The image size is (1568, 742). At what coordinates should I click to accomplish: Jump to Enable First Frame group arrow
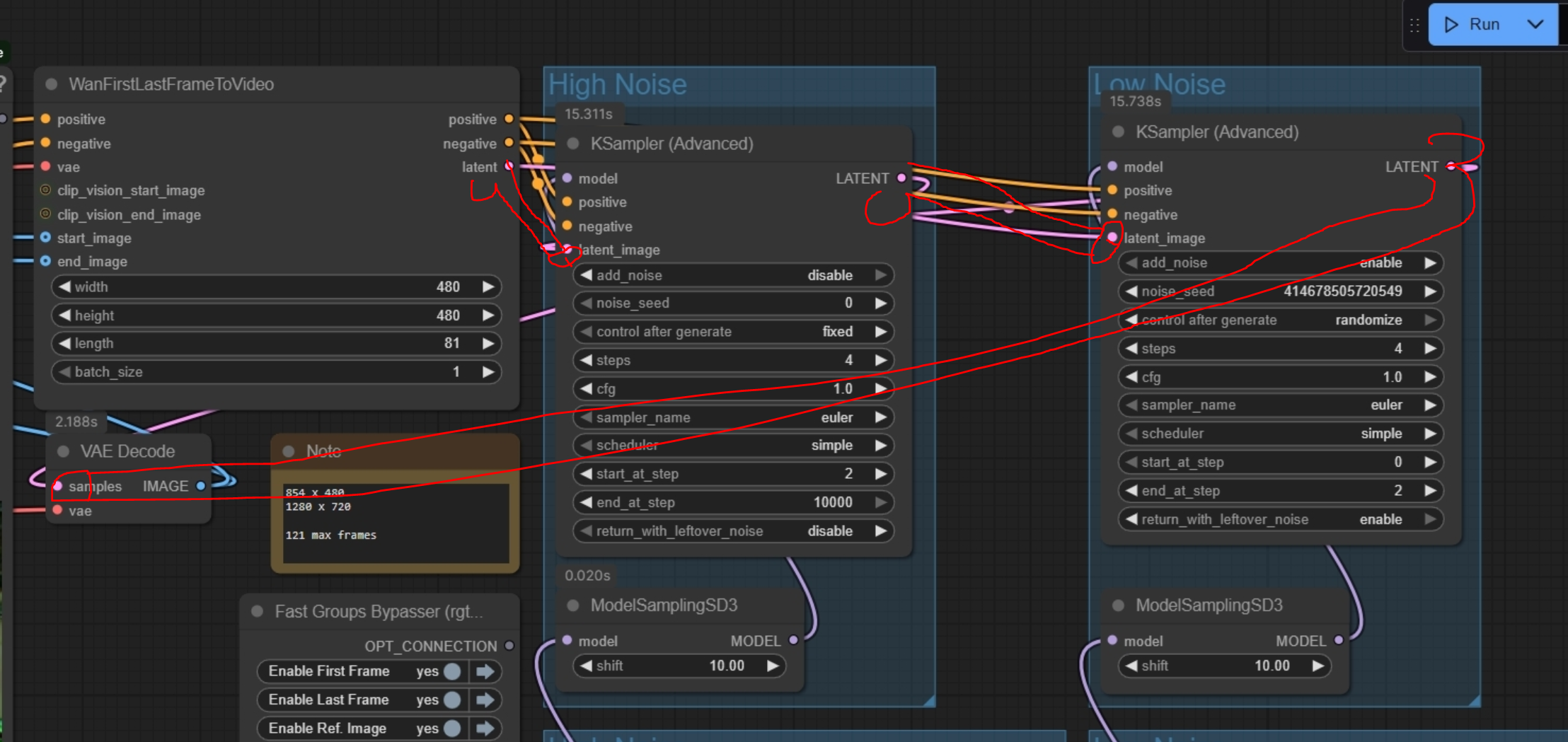pos(485,671)
